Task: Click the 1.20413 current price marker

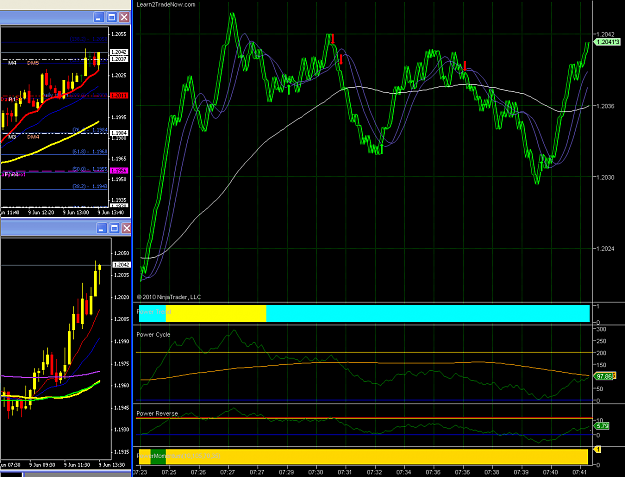Action: click(x=607, y=41)
